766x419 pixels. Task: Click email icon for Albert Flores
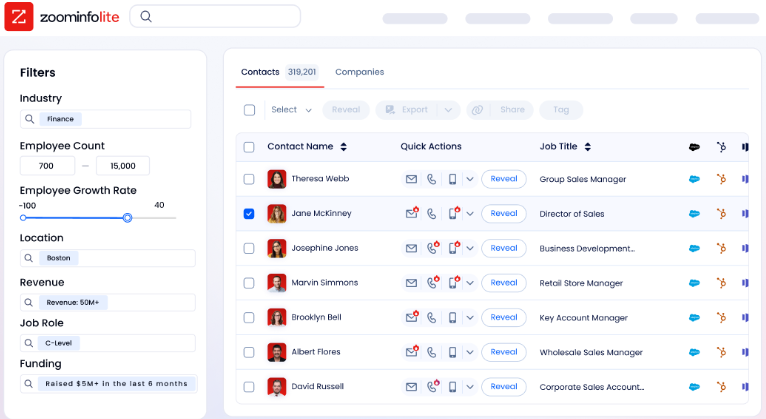[412, 352]
